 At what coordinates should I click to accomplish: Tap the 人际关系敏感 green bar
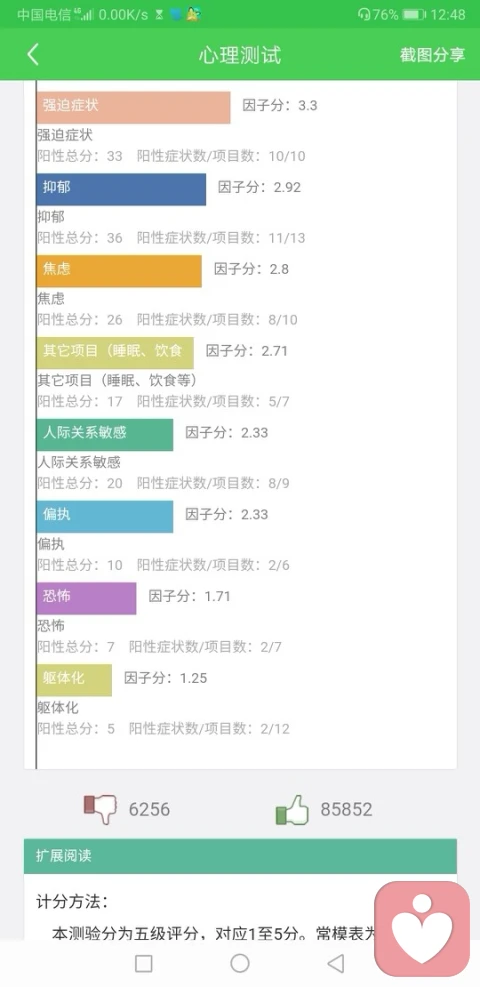click(104, 435)
